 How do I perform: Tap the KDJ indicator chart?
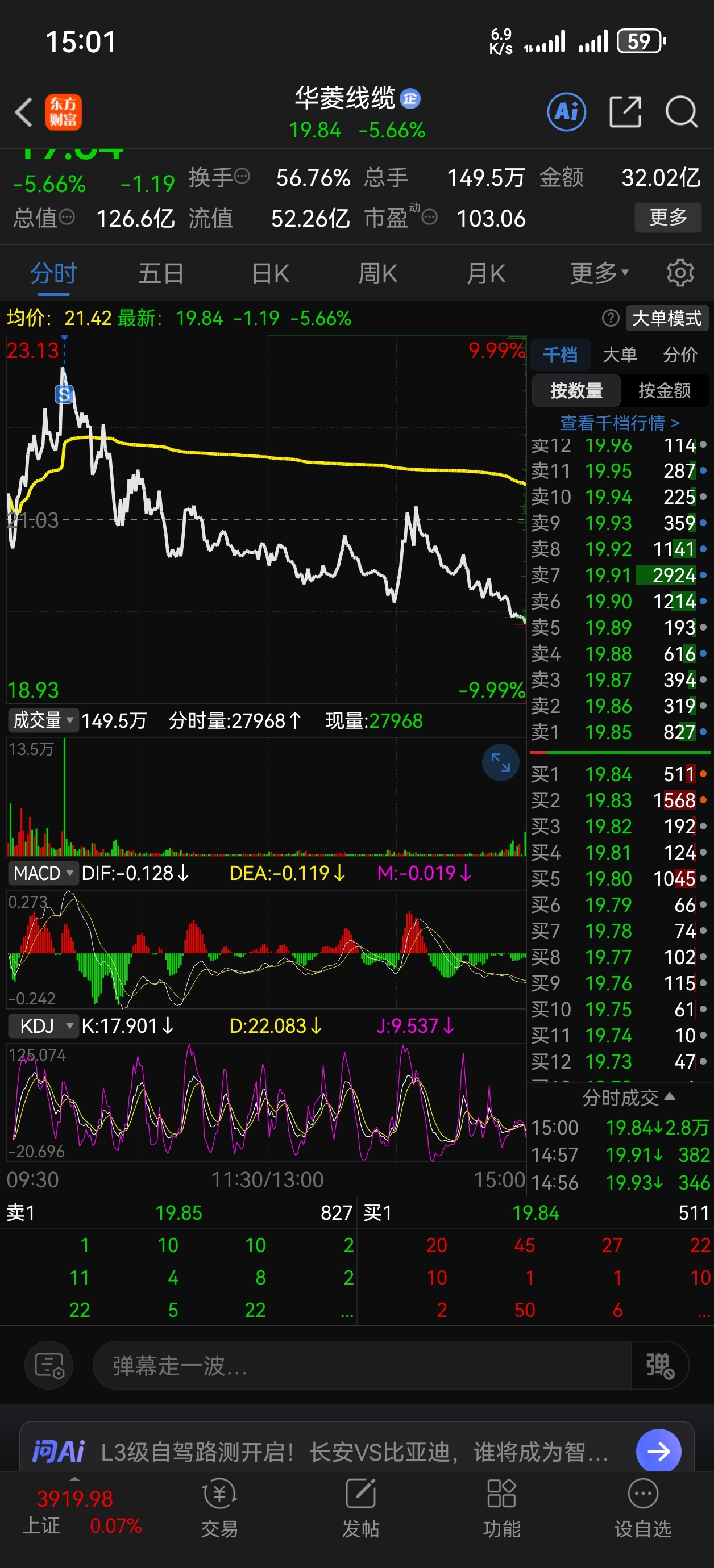tap(265, 1102)
